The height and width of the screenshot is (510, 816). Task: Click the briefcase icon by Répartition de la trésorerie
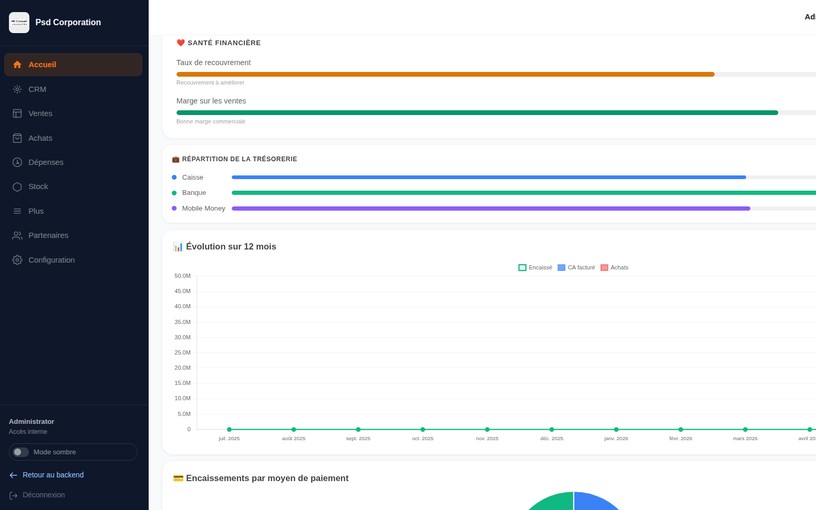click(175, 159)
